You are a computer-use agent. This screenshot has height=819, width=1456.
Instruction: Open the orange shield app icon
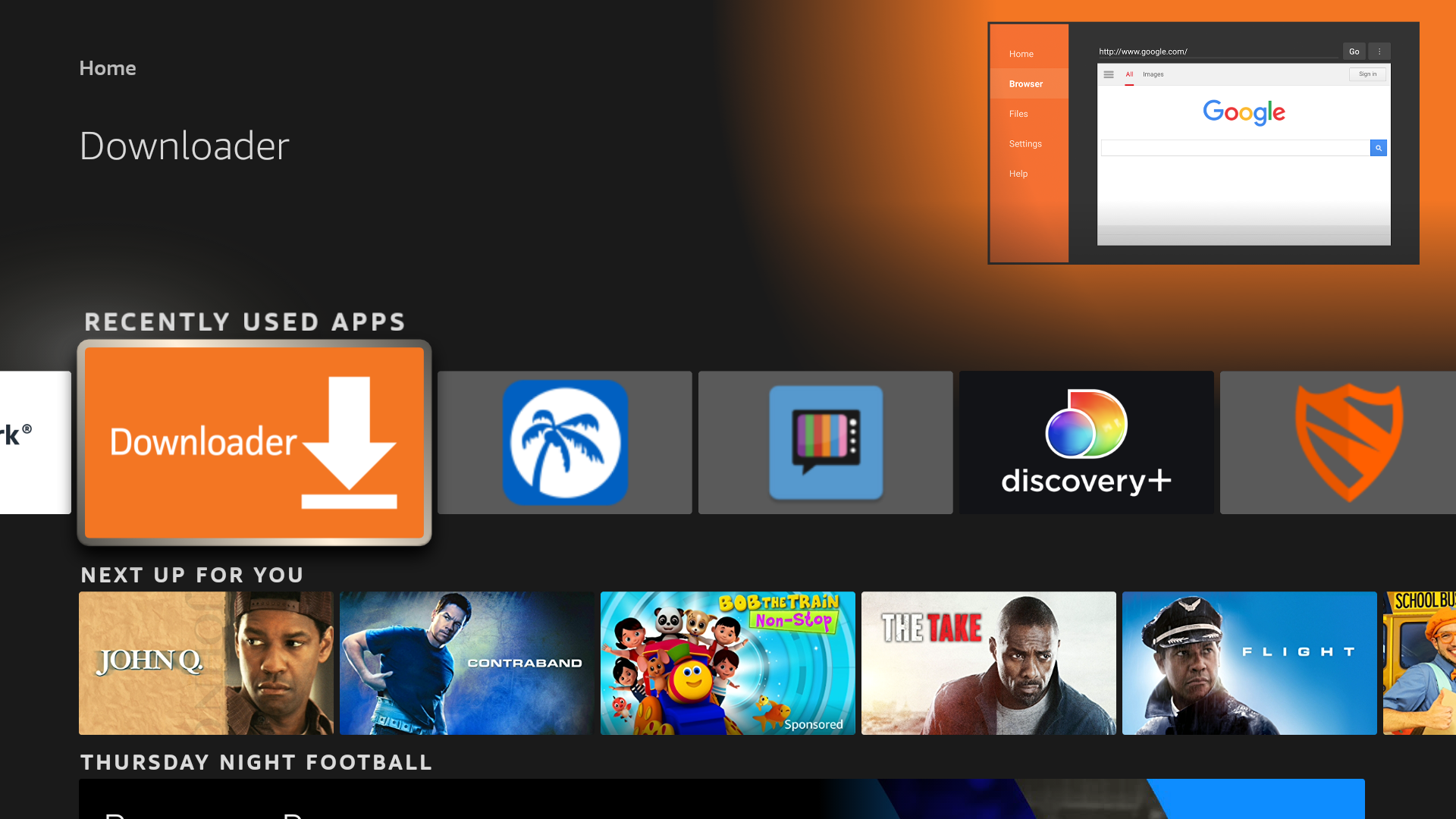pyautogui.click(x=1347, y=442)
